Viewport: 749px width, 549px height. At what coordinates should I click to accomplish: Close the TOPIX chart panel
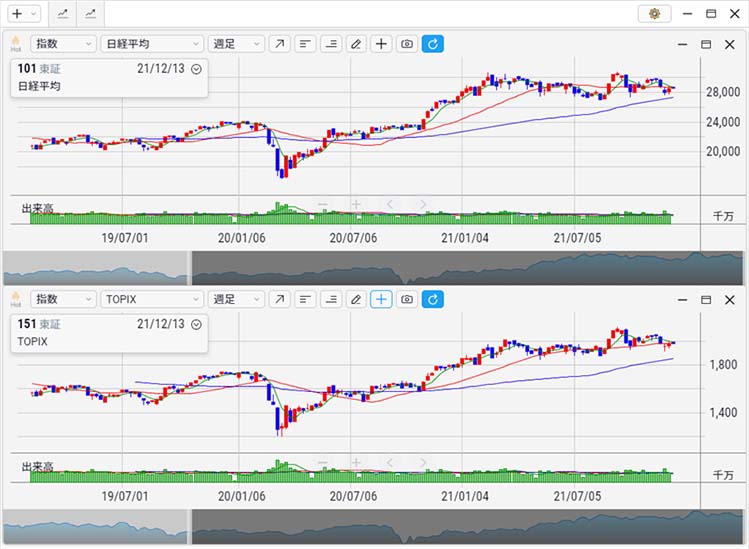(729, 300)
